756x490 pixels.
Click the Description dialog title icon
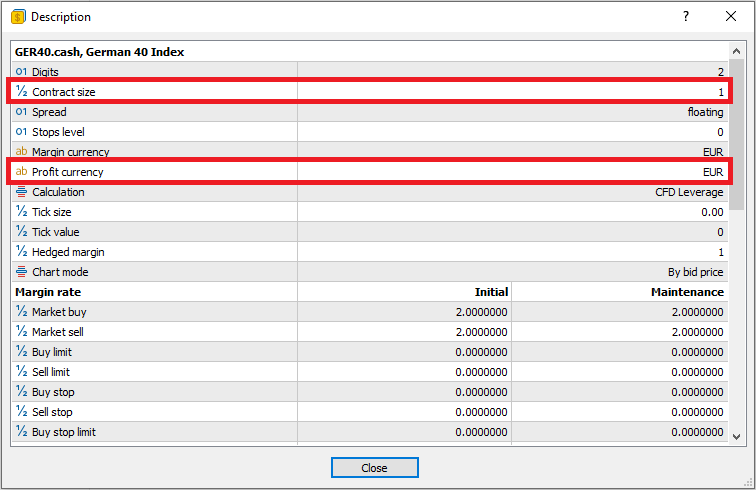18,17
